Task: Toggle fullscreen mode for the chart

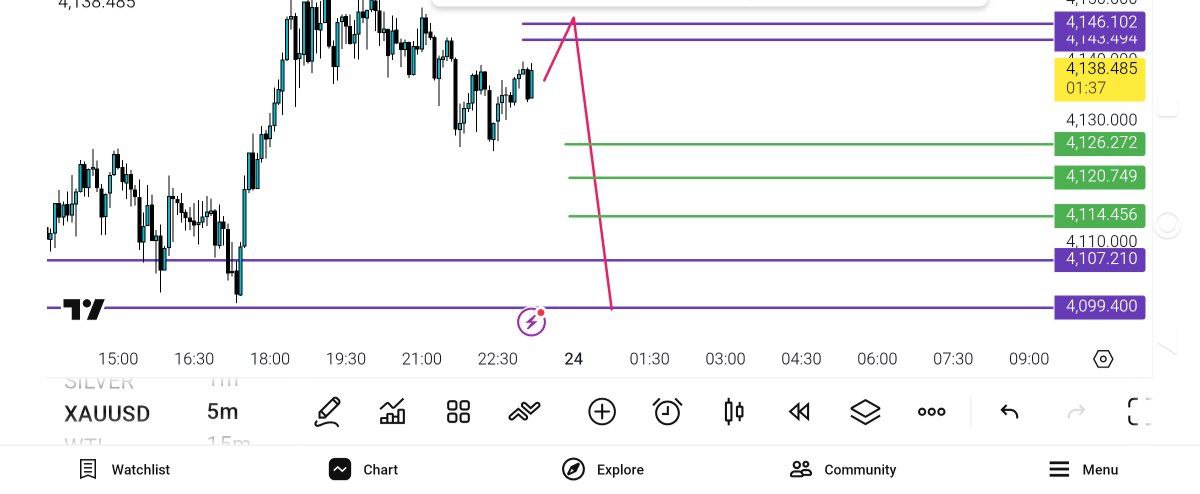Action: click(1139, 412)
